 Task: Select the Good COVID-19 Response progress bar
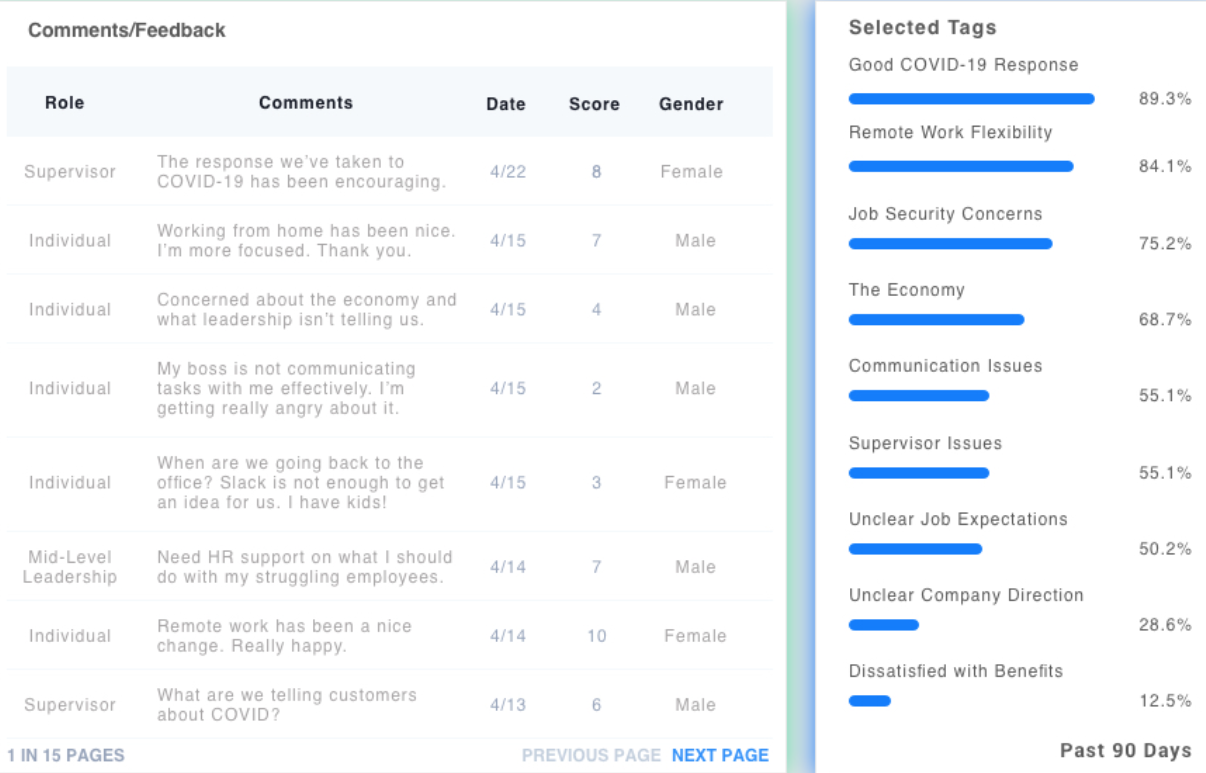tap(971, 99)
